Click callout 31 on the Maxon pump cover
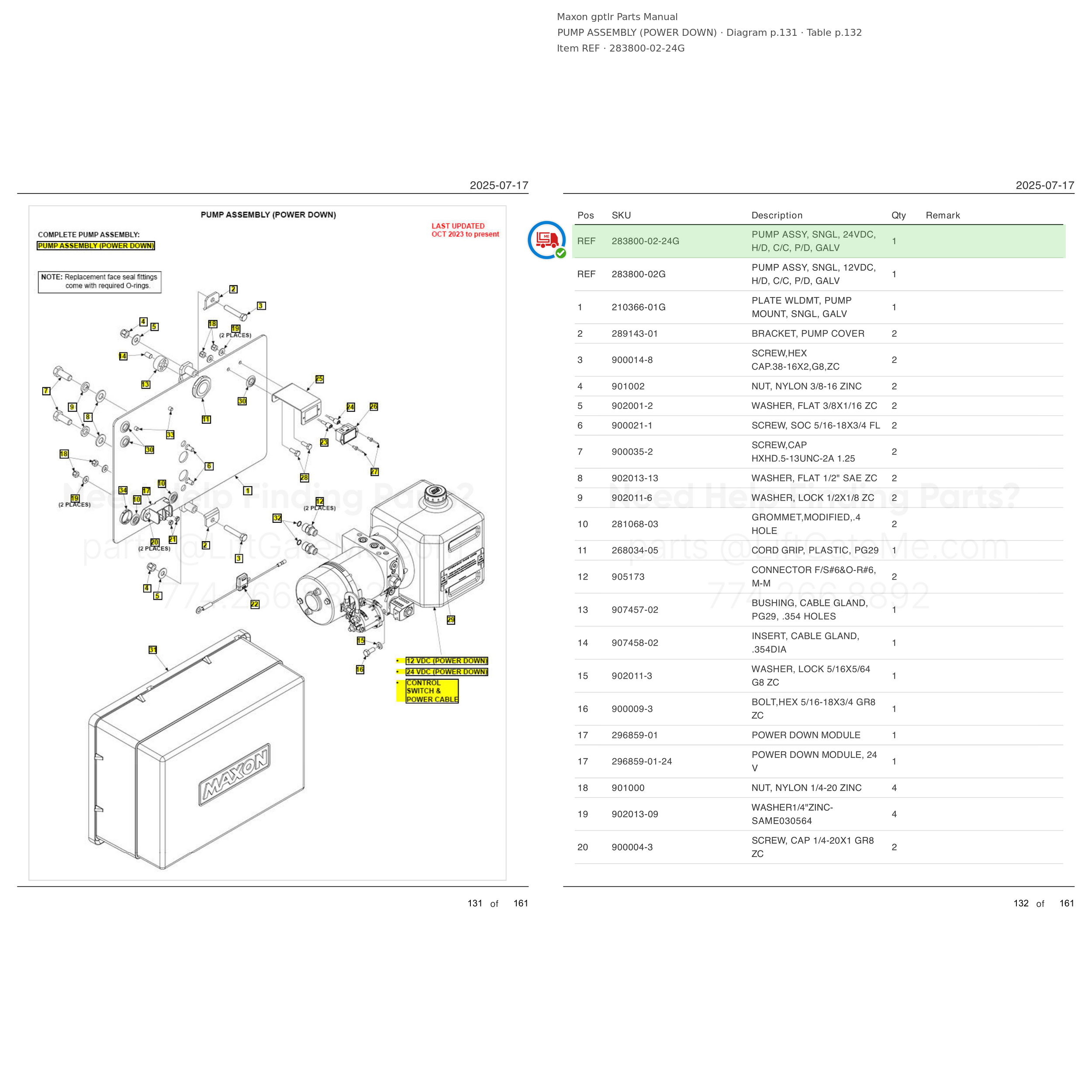The image size is (1092, 1092). tap(152, 650)
